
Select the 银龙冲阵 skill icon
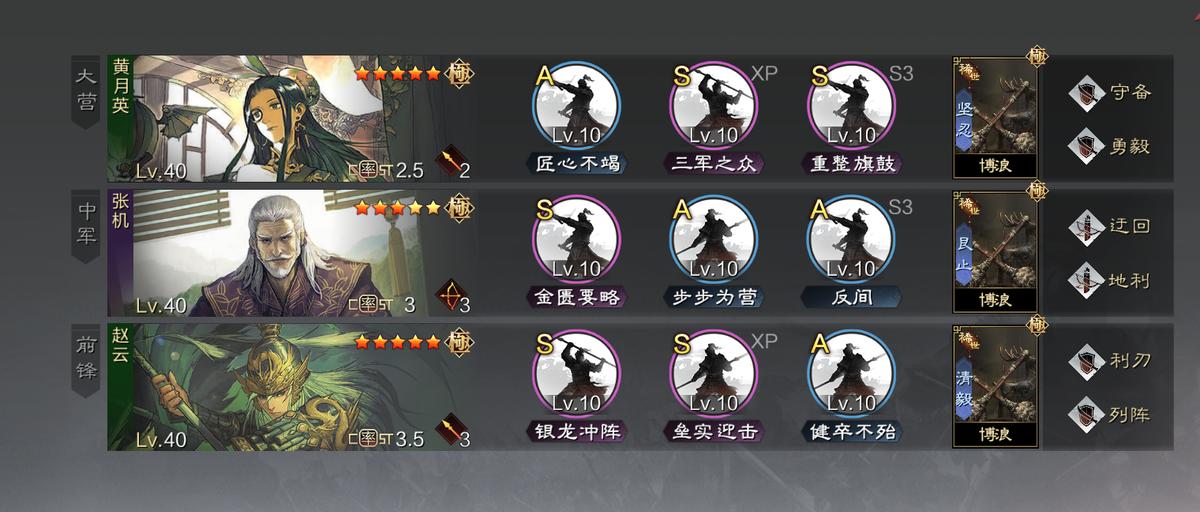(576, 374)
